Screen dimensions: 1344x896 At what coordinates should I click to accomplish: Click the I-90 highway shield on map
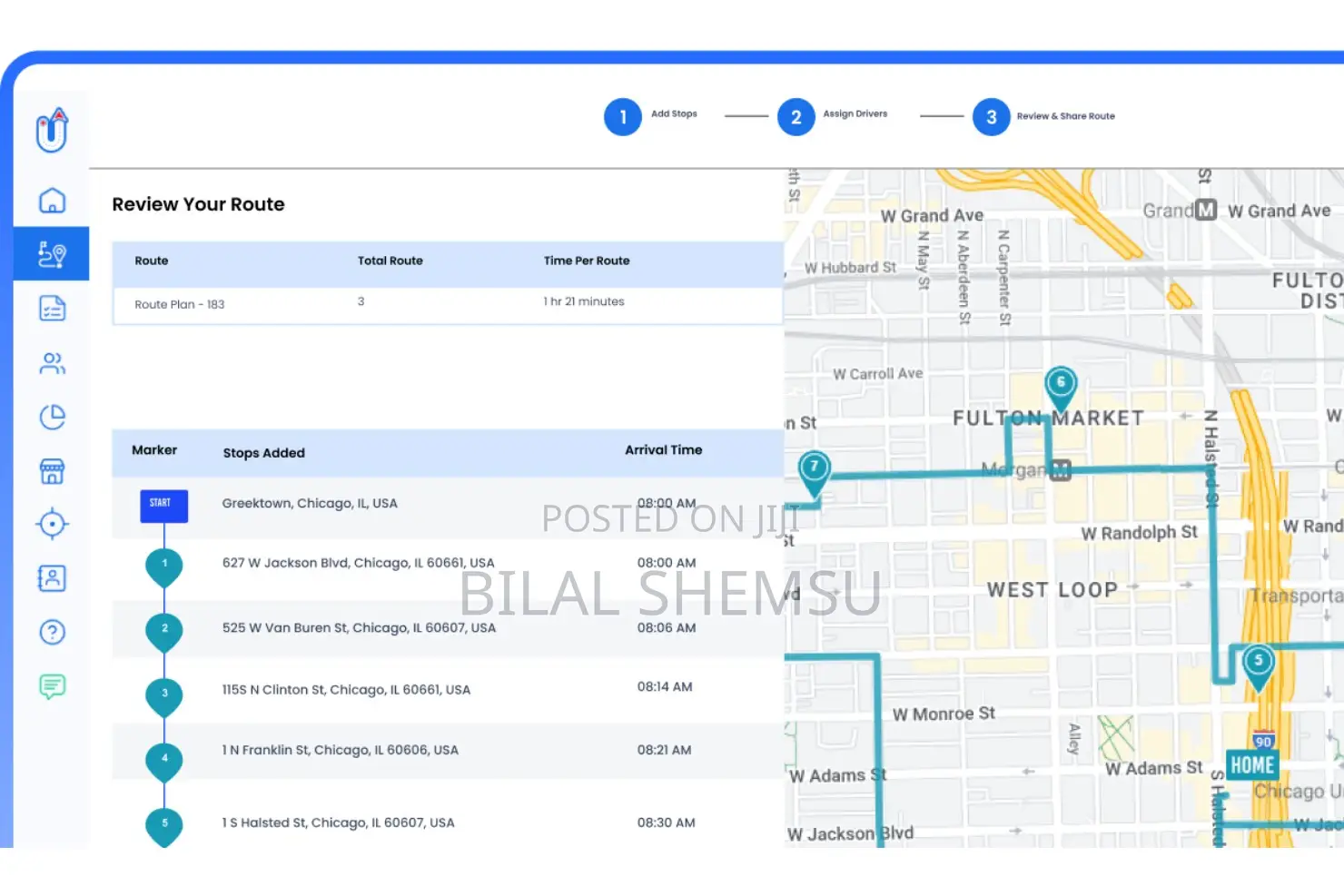click(1263, 741)
